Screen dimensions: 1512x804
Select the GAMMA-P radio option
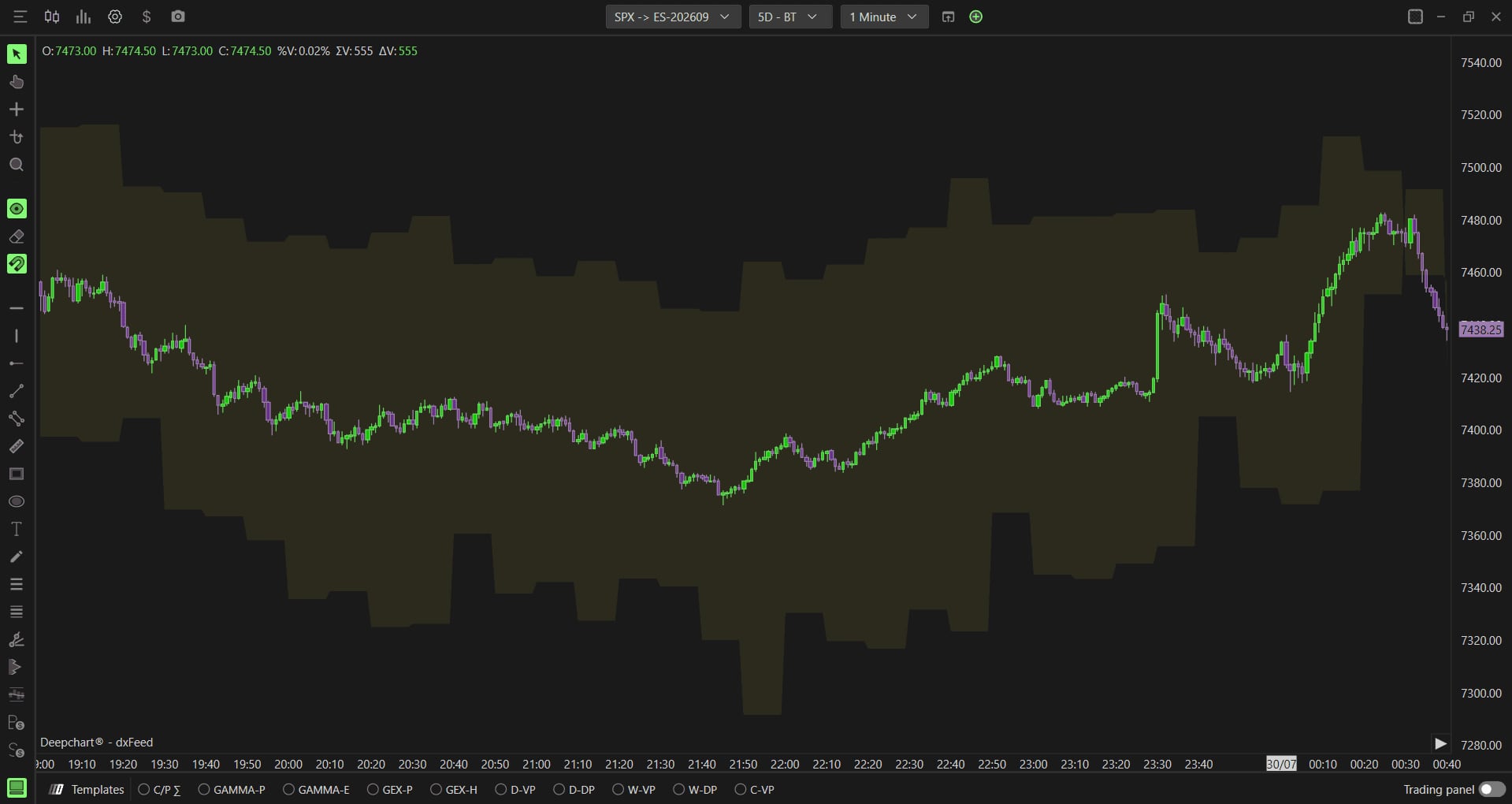tap(232, 790)
